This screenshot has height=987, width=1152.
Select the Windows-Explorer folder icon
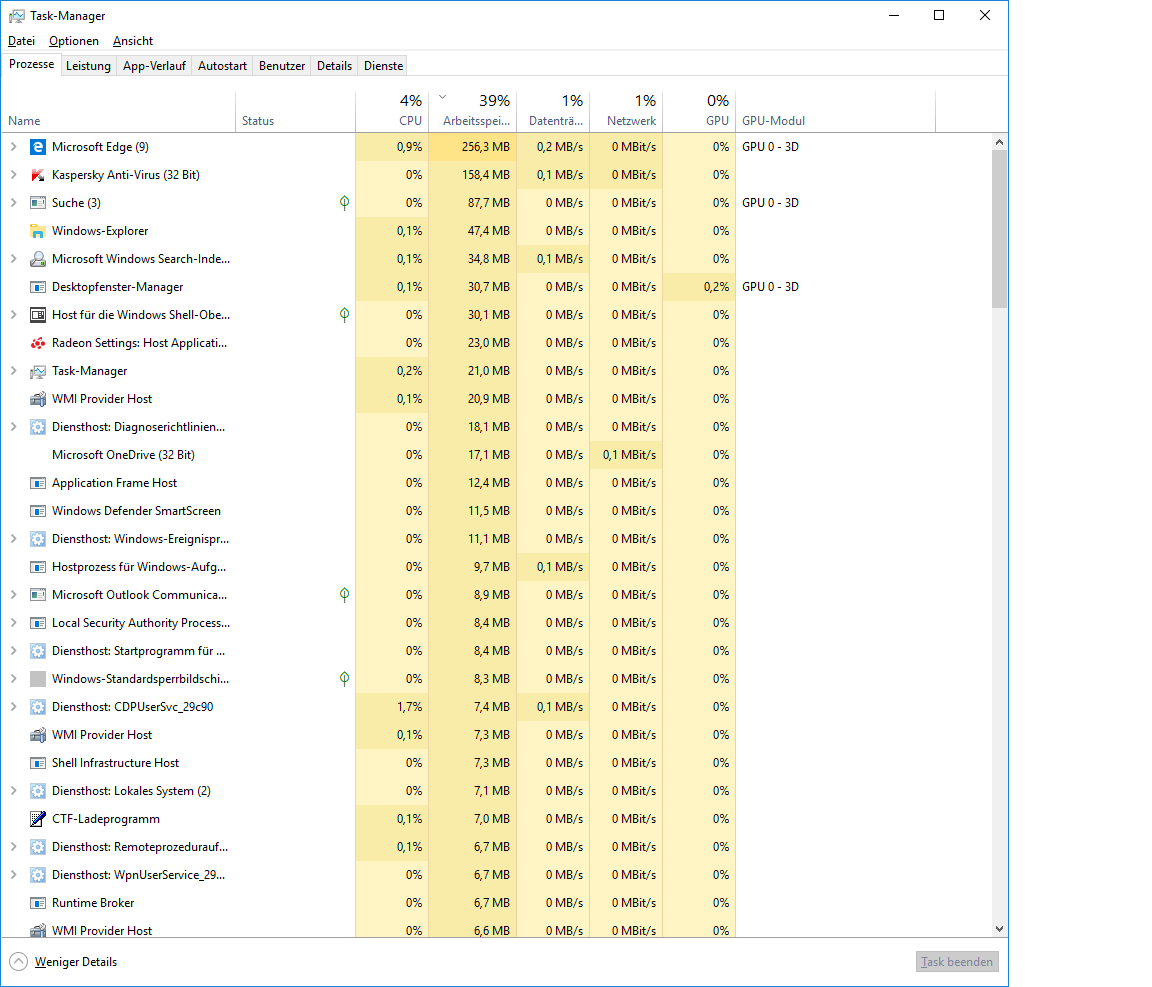[37, 231]
